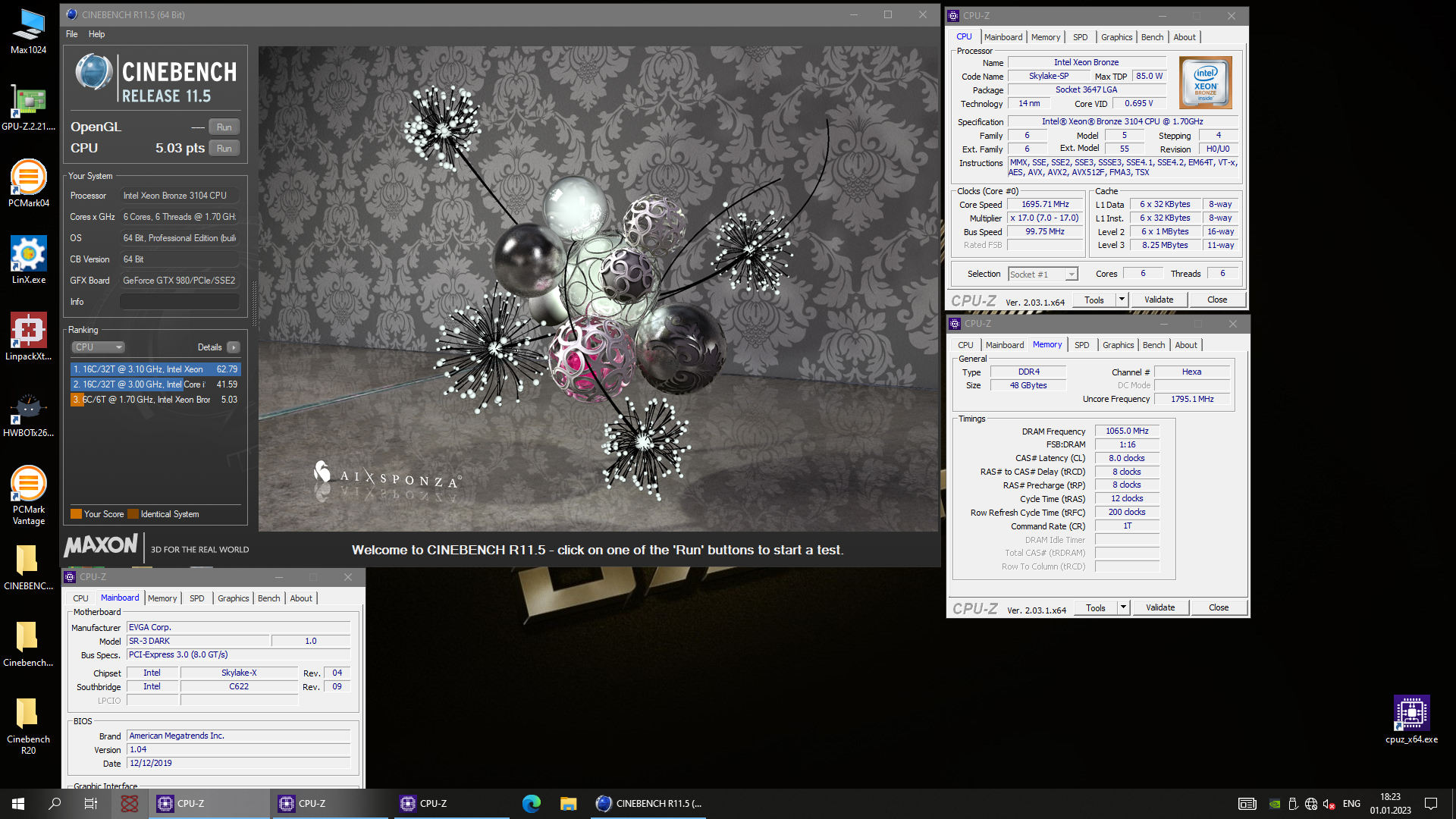This screenshot has width=1456, height=819.
Task: Open the Socket #1 selection dropdown
Action: (1043, 275)
